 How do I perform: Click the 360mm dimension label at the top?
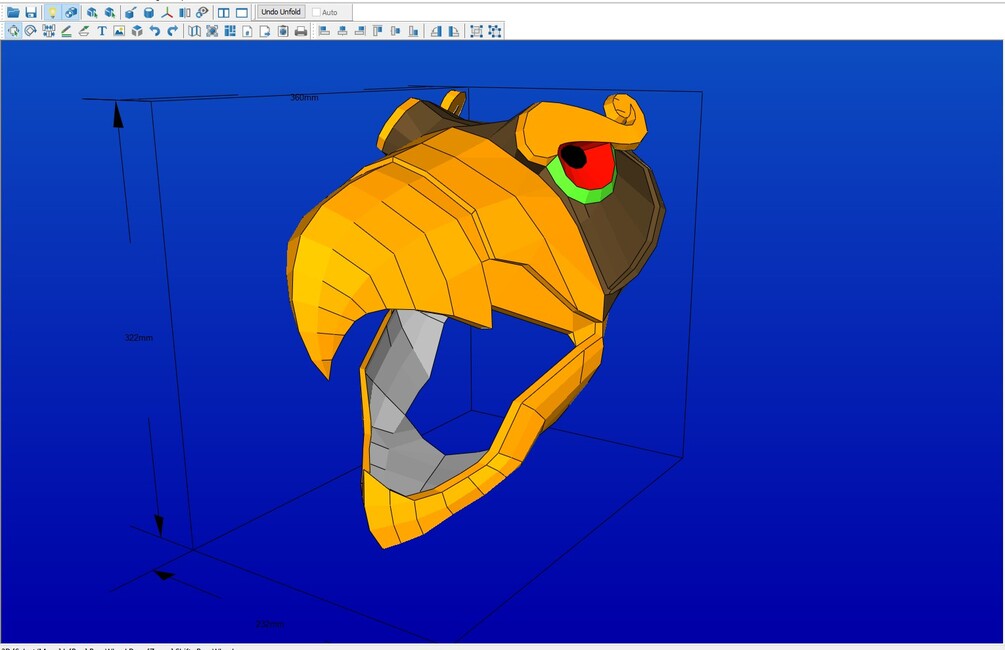(304, 98)
